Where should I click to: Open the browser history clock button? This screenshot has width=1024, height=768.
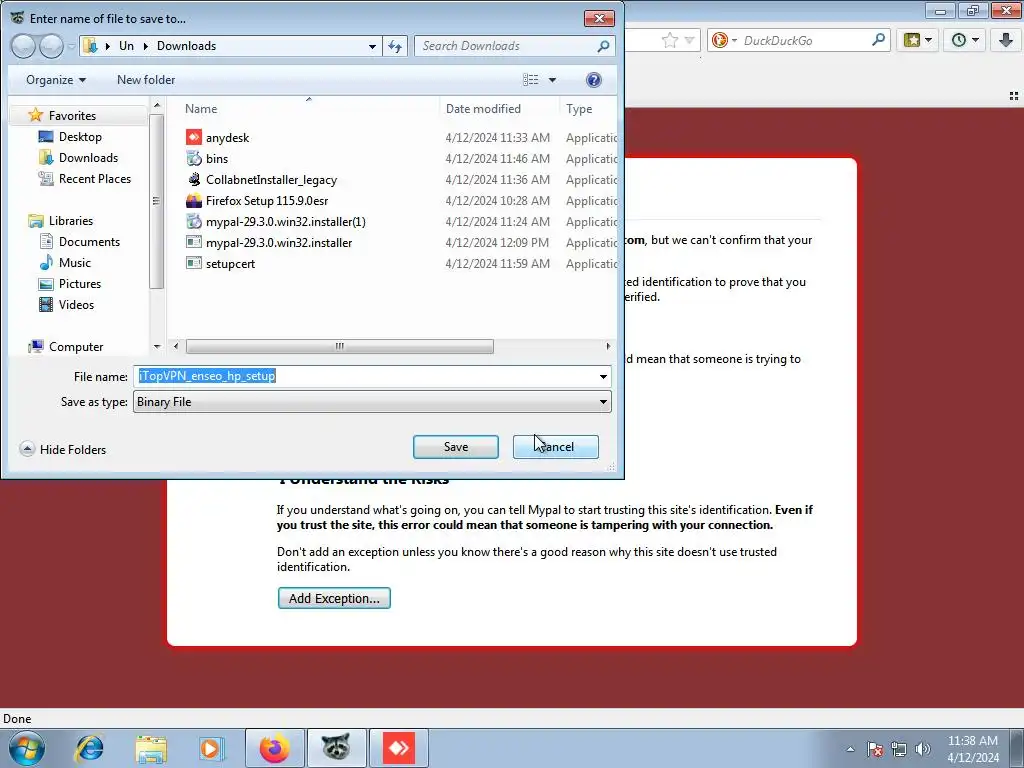pos(965,40)
